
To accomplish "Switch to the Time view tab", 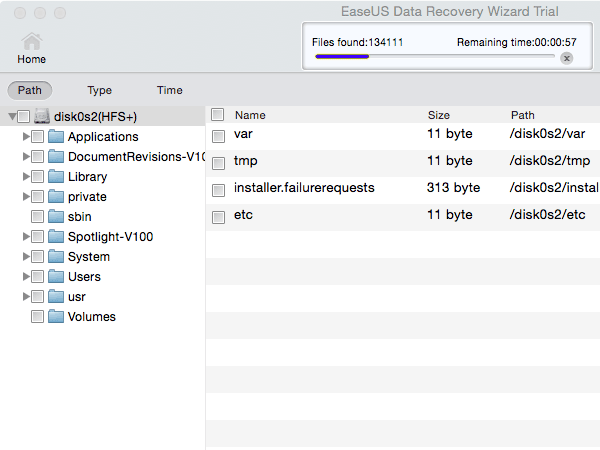I will (x=170, y=90).
